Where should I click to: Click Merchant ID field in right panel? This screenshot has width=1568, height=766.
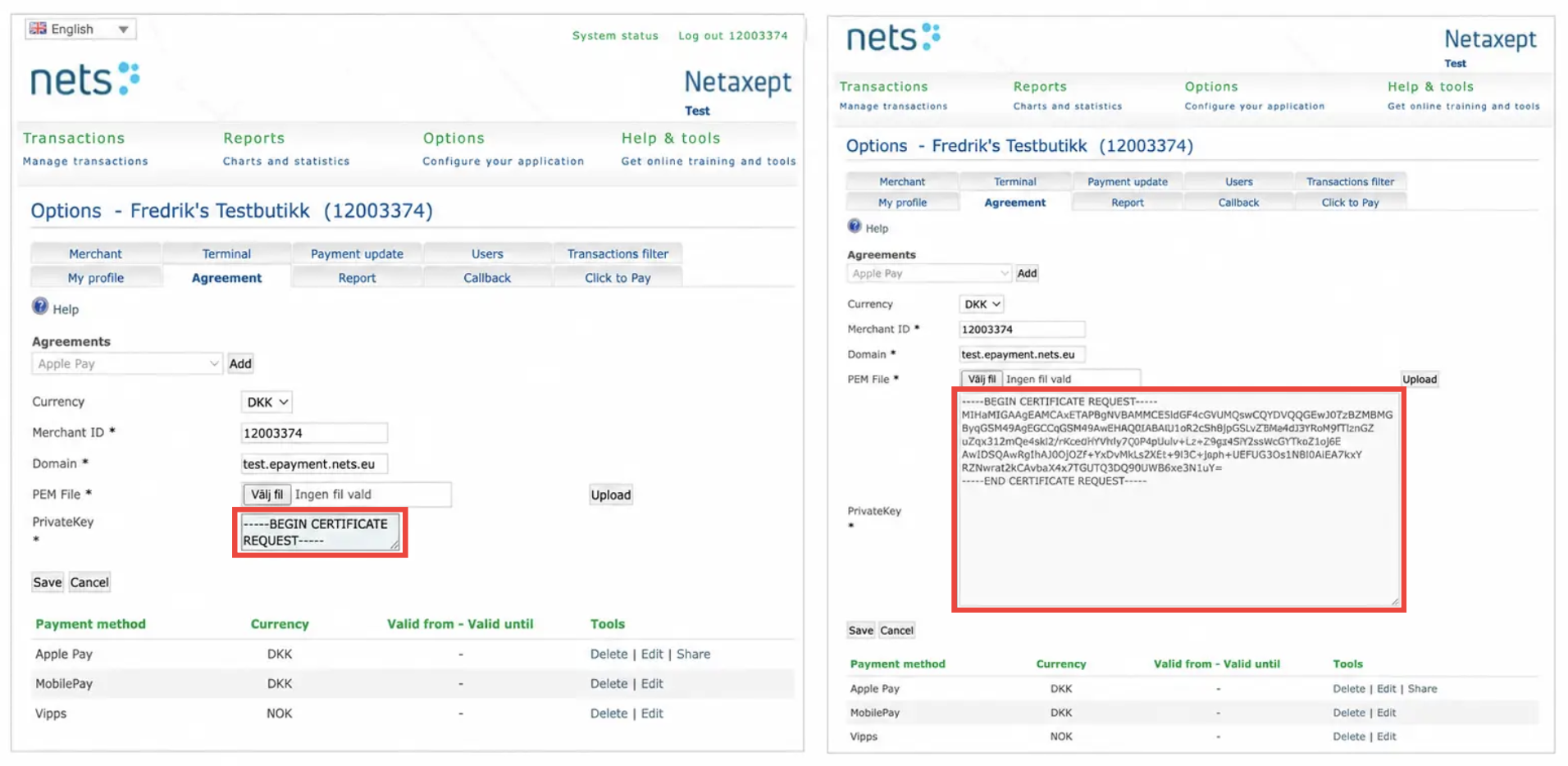point(1022,329)
